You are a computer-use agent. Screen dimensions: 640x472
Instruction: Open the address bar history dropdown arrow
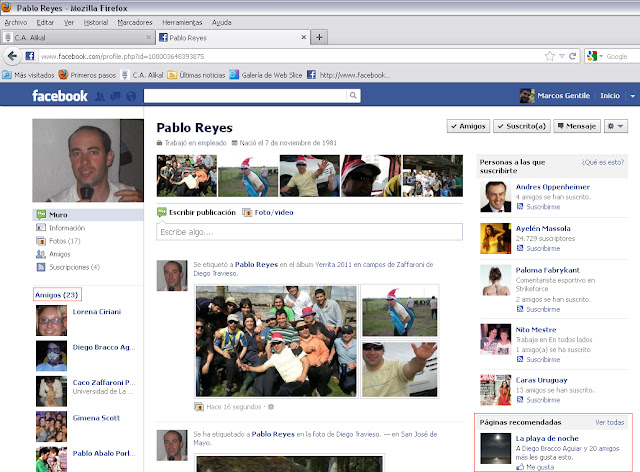tap(562, 56)
